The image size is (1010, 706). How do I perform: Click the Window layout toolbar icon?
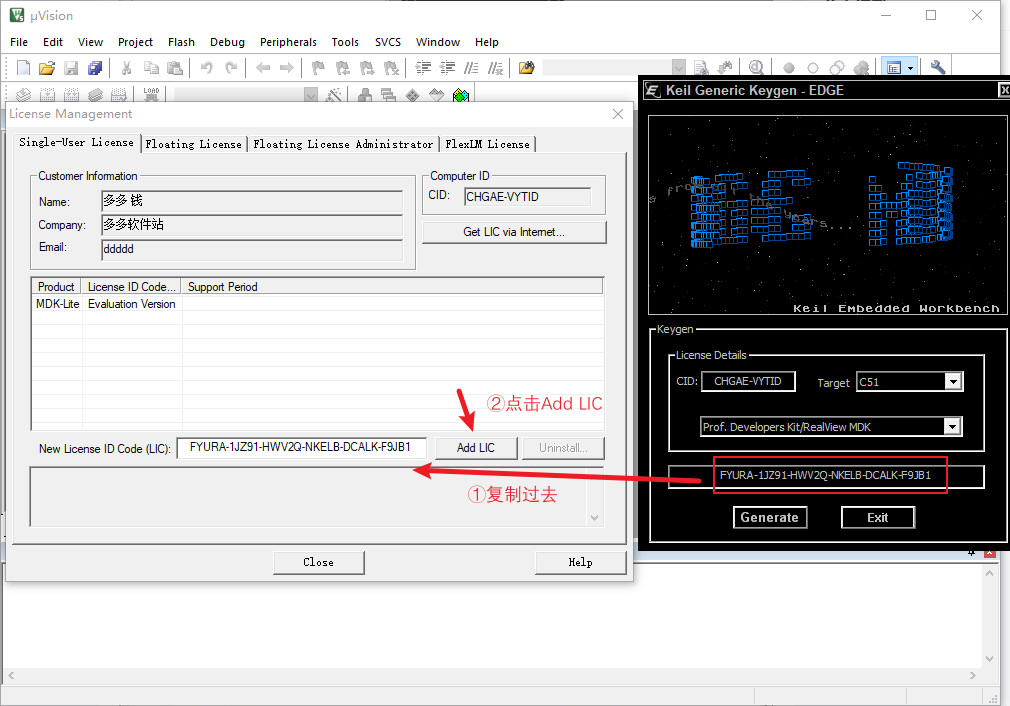point(893,68)
